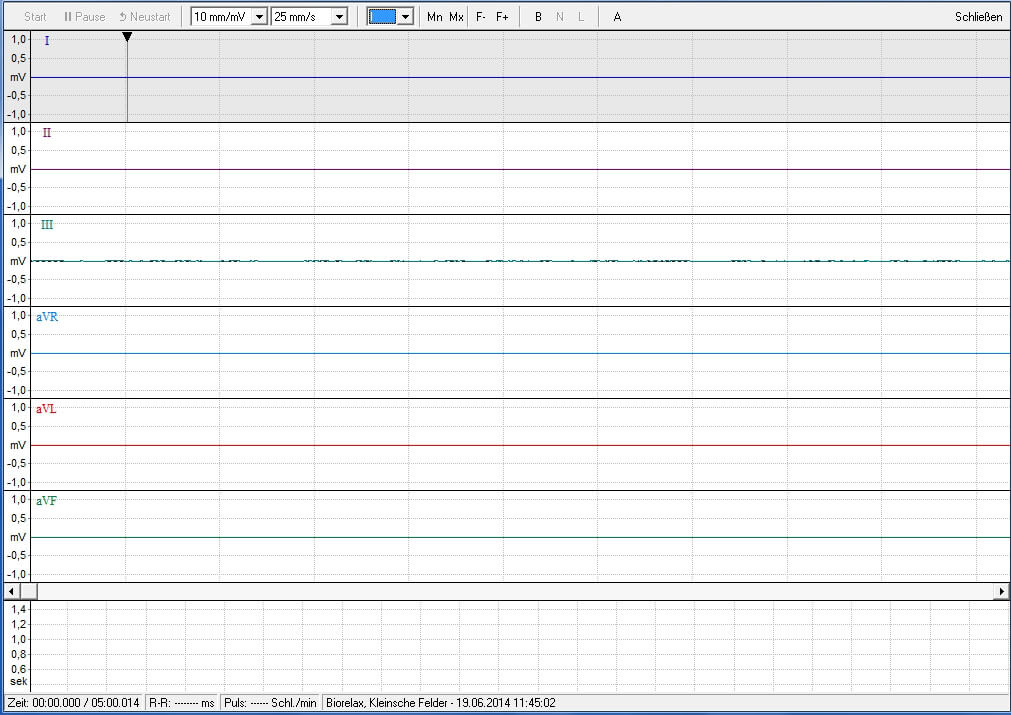1011x715 pixels.
Task: Select the aVR lead channel label
Action: [47, 317]
